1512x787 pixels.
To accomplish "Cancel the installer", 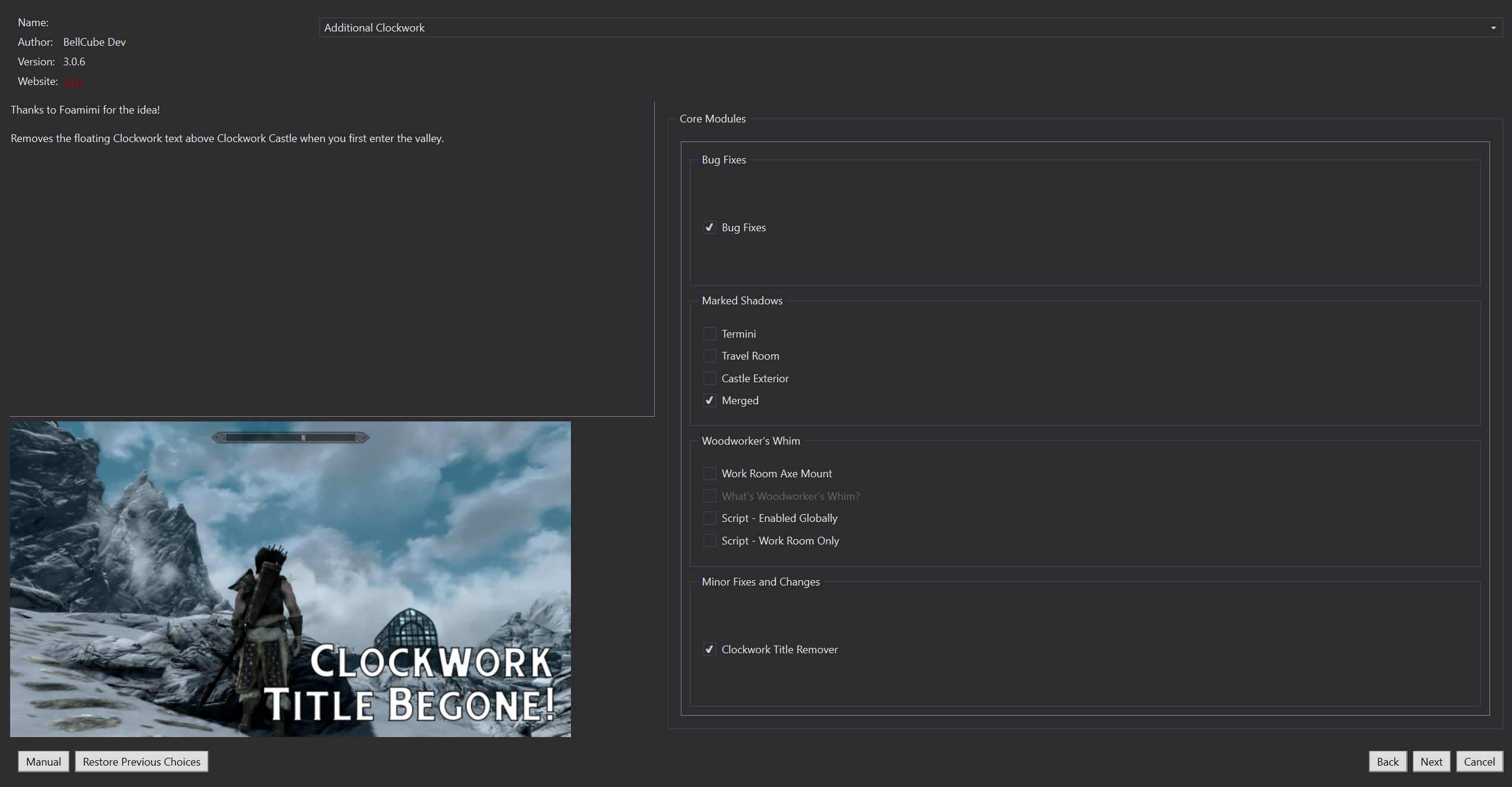I will coord(1479,761).
